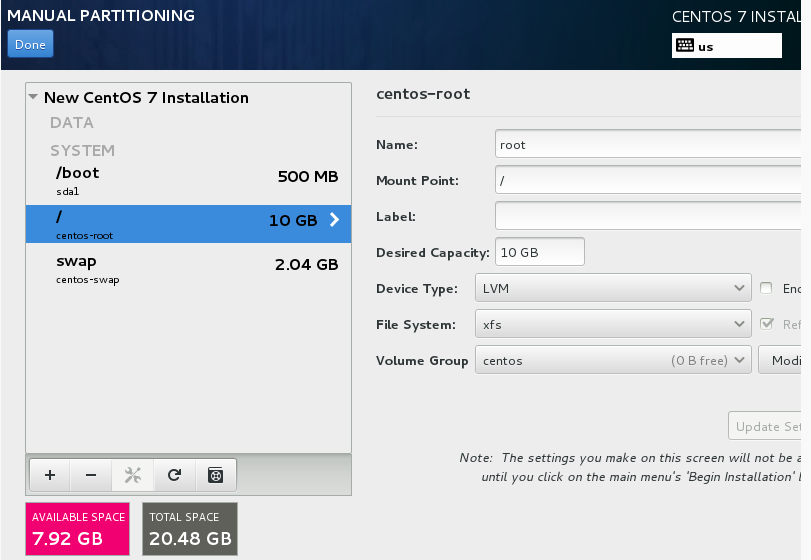Open the Volume Group centos dropdown
The width and height of the screenshot is (811, 560).
[x=613, y=360]
